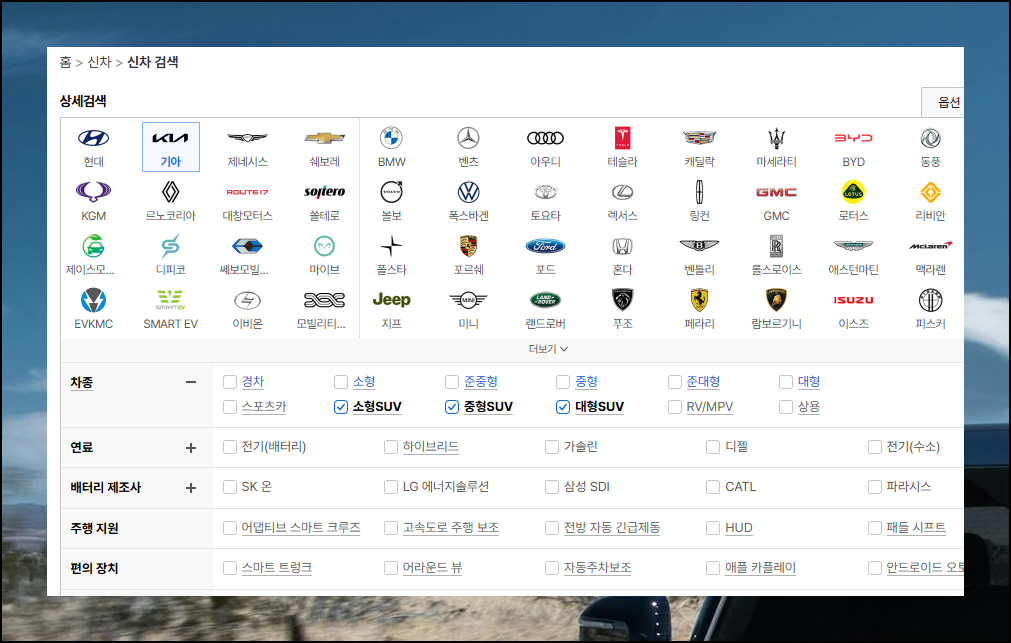Check the LG 에너지솔루션 battery box
The image size is (1011, 643).
pos(391,486)
